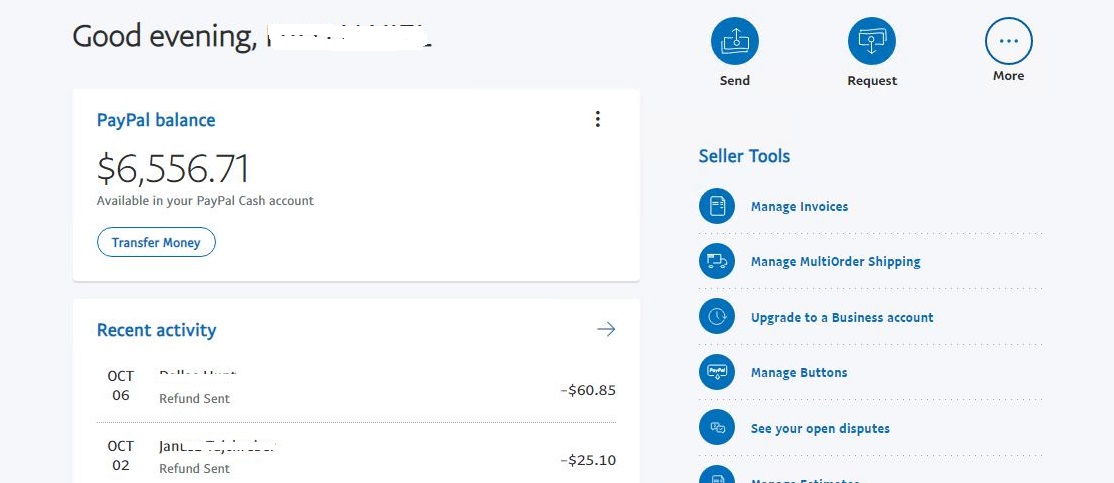Open PayPal balance three-dot menu
1114x483 pixels.
597,119
